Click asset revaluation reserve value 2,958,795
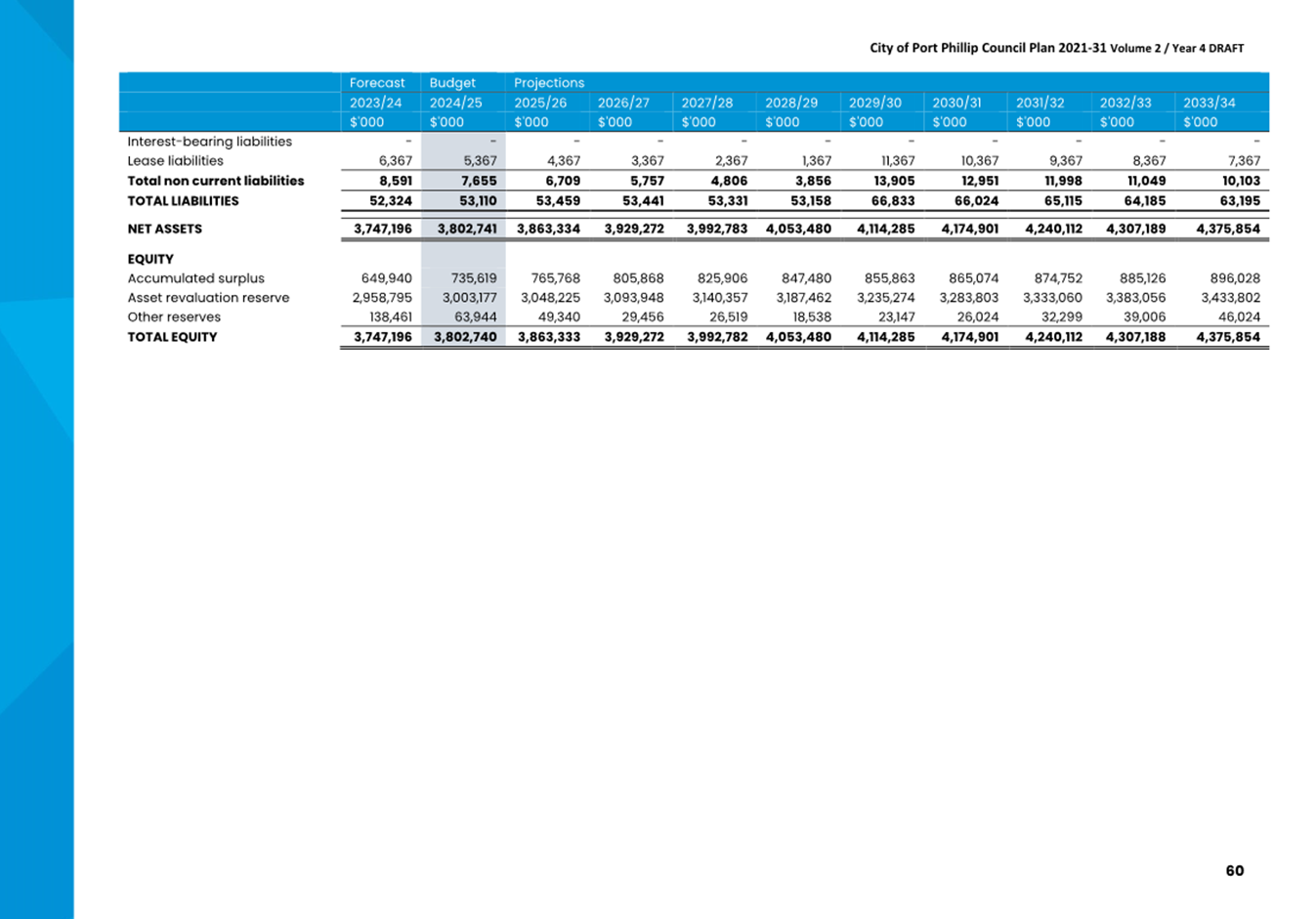Image resolution: width=1316 pixels, height=919 pixels. 382,298
